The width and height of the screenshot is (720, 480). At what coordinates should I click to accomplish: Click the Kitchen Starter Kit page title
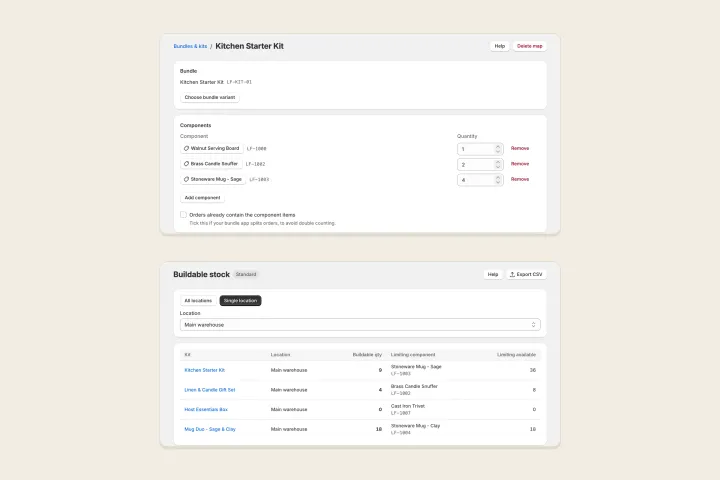pyautogui.click(x=249, y=46)
